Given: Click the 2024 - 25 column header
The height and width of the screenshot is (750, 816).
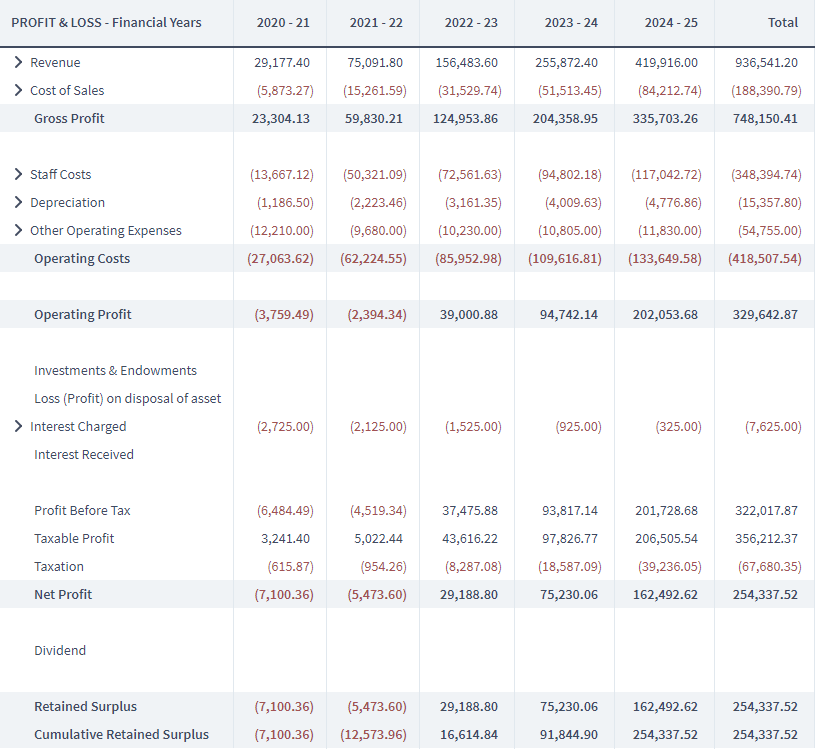Looking at the screenshot, I should 667,22.
